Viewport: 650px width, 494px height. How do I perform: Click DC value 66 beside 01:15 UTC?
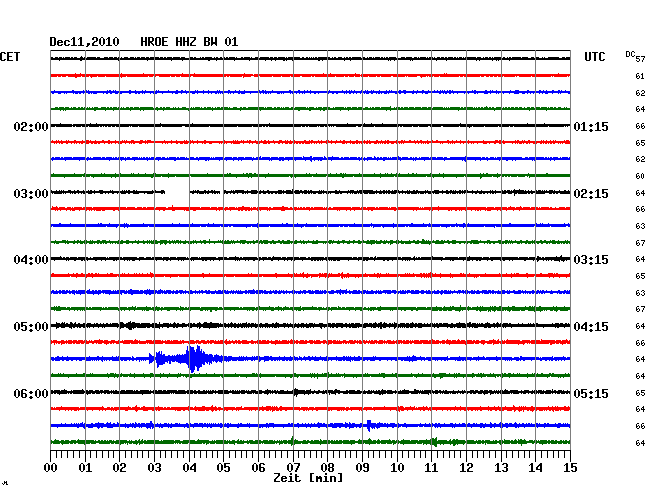(640, 126)
